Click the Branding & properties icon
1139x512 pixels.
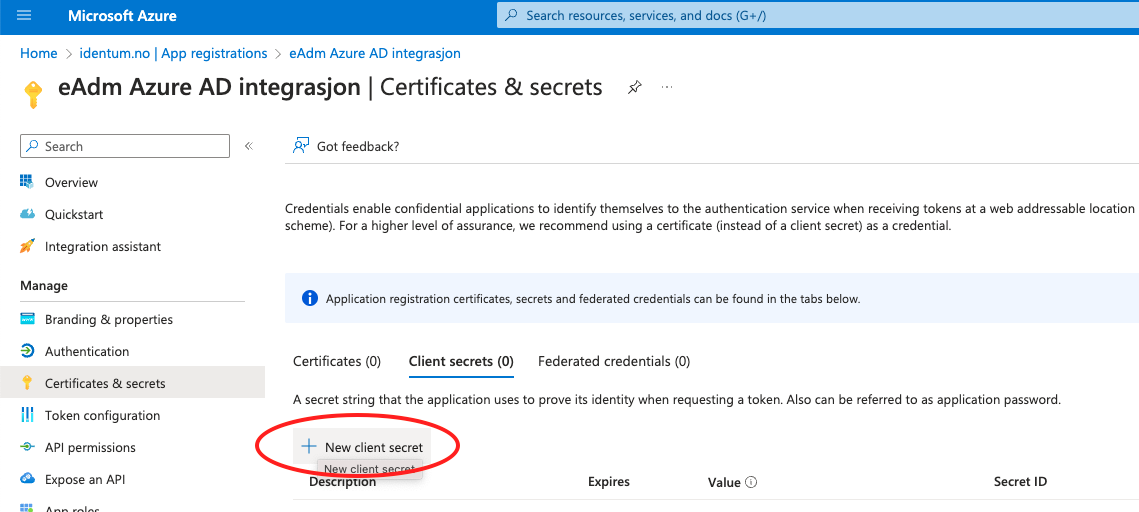[x=28, y=320]
